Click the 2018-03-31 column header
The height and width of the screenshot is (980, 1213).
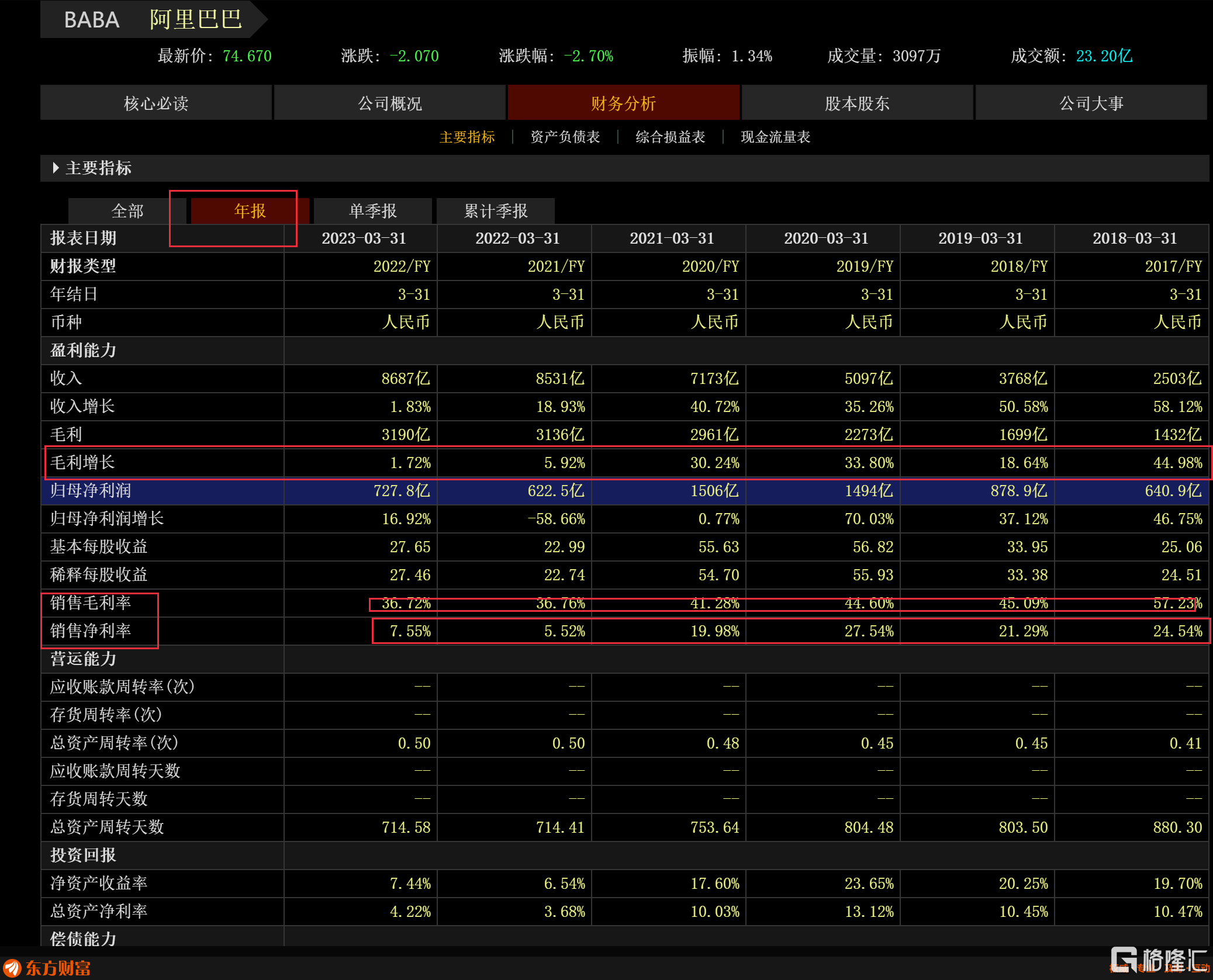(1135, 238)
